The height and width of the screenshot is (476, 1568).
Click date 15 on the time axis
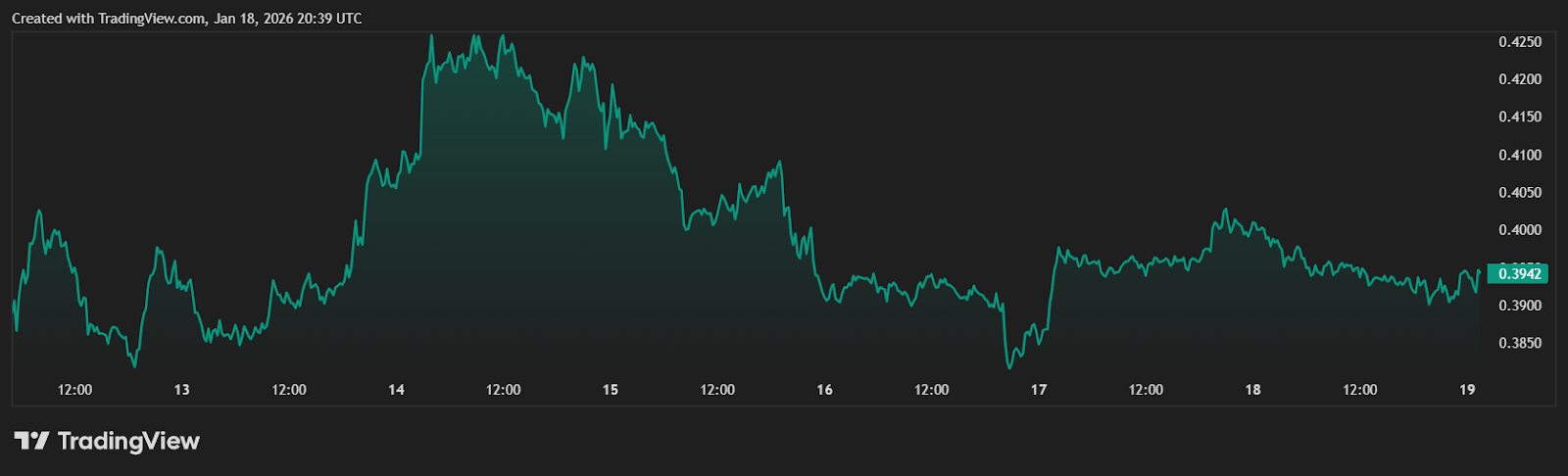click(x=611, y=390)
